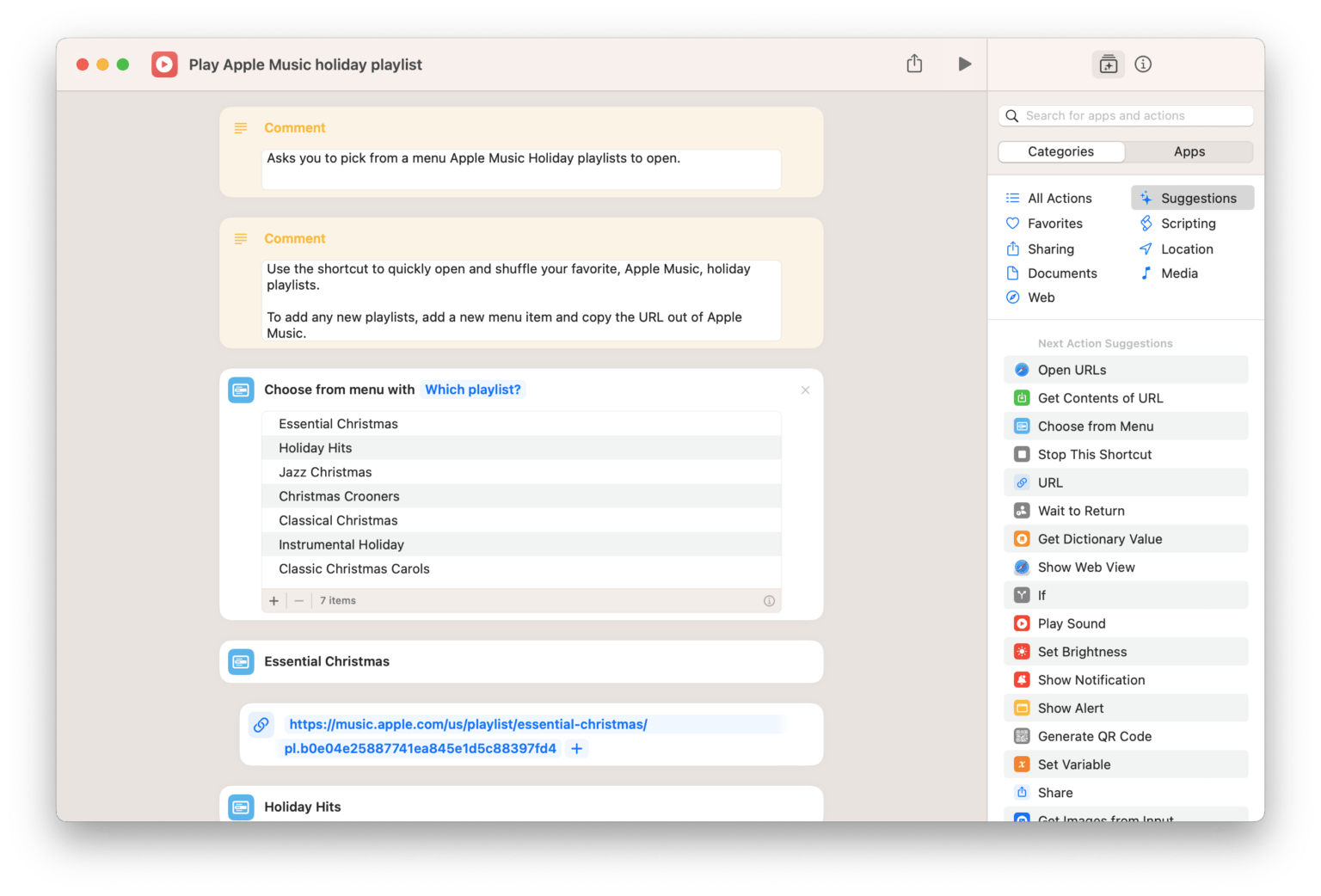This screenshot has height=896, width=1321.
Task: Select the Categories tab
Action: pyautogui.click(x=1060, y=152)
